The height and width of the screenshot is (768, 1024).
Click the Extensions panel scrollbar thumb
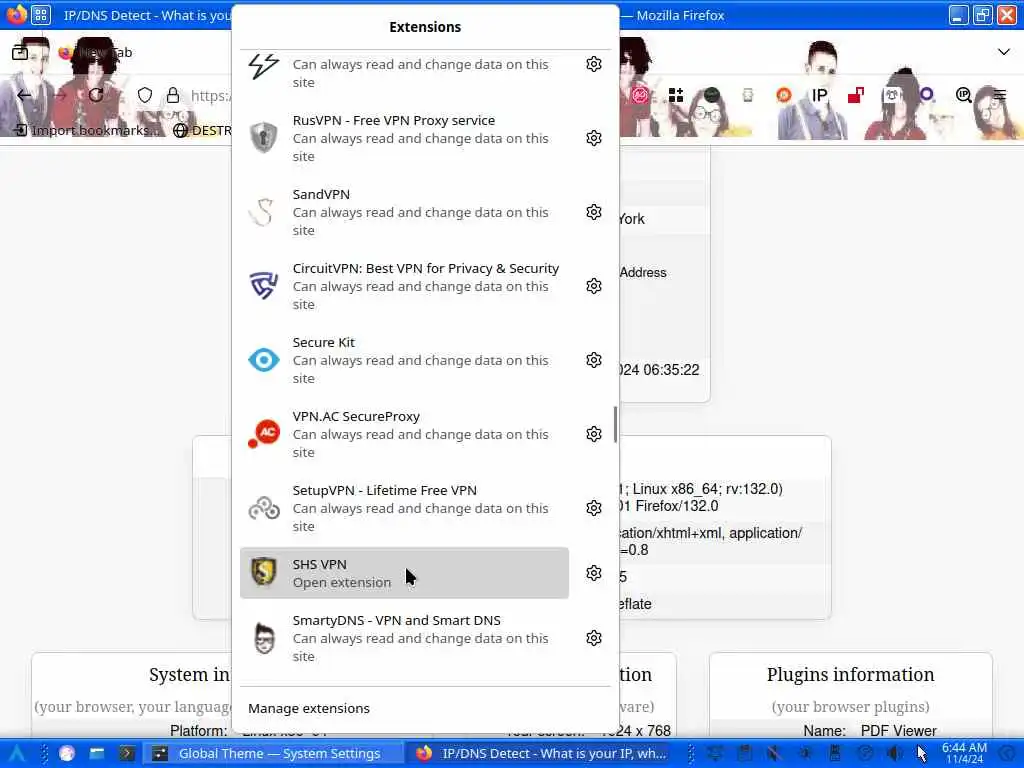tap(615, 424)
